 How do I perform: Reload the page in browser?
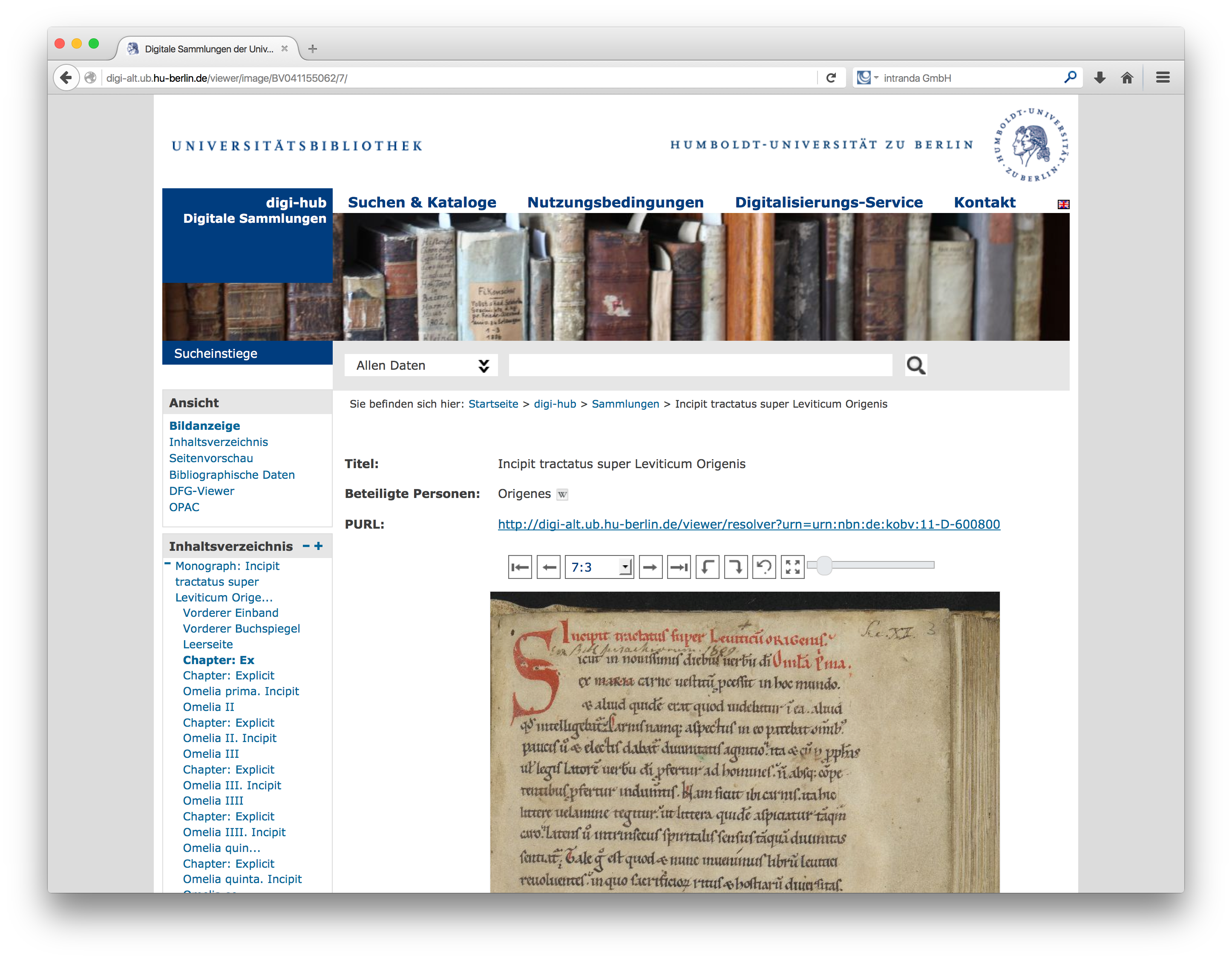click(831, 78)
